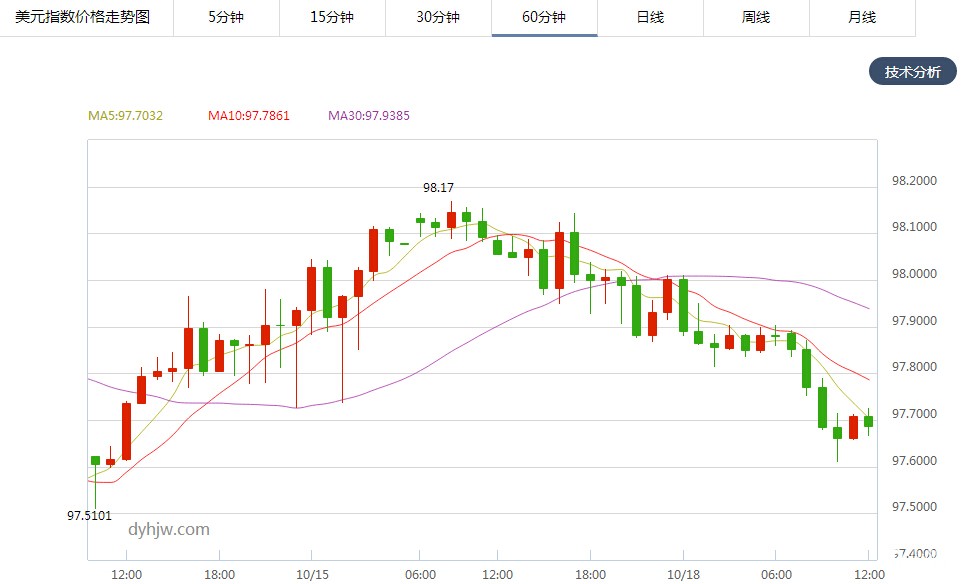Switch to 日线 daily chart tab
Screen dimensions: 970x584
tap(650, 18)
